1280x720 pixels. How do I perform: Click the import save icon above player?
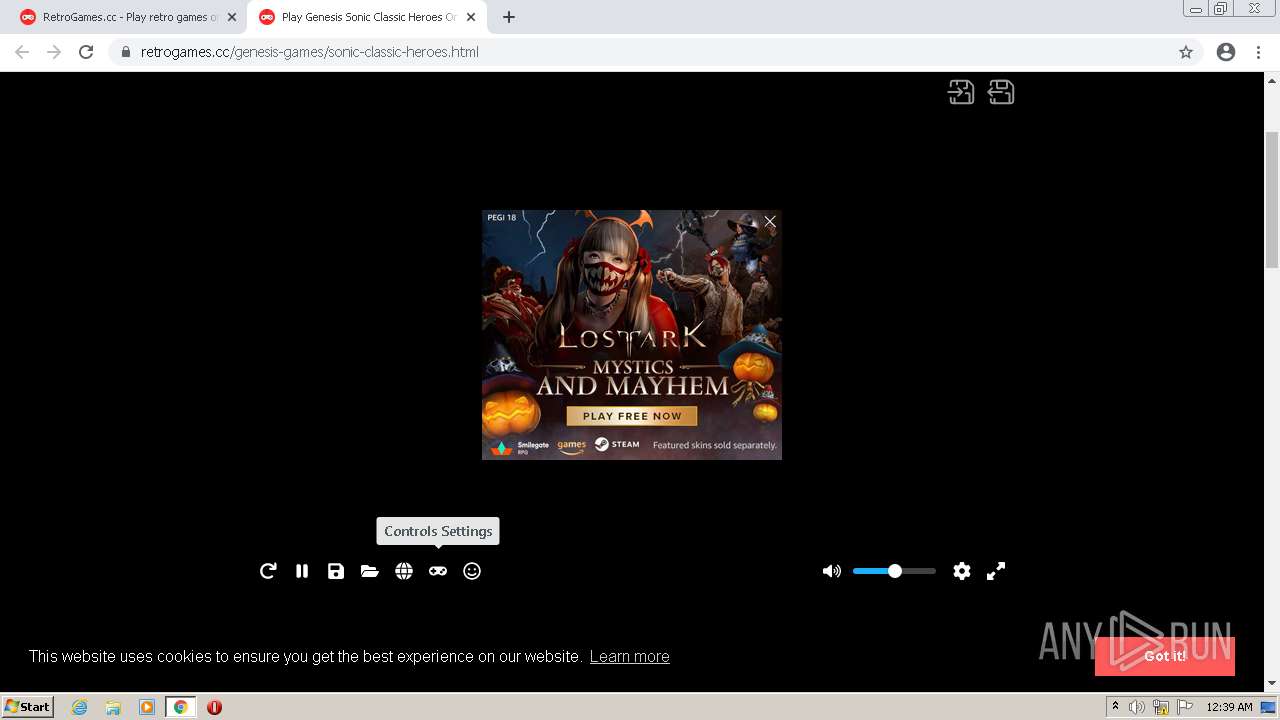click(961, 92)
